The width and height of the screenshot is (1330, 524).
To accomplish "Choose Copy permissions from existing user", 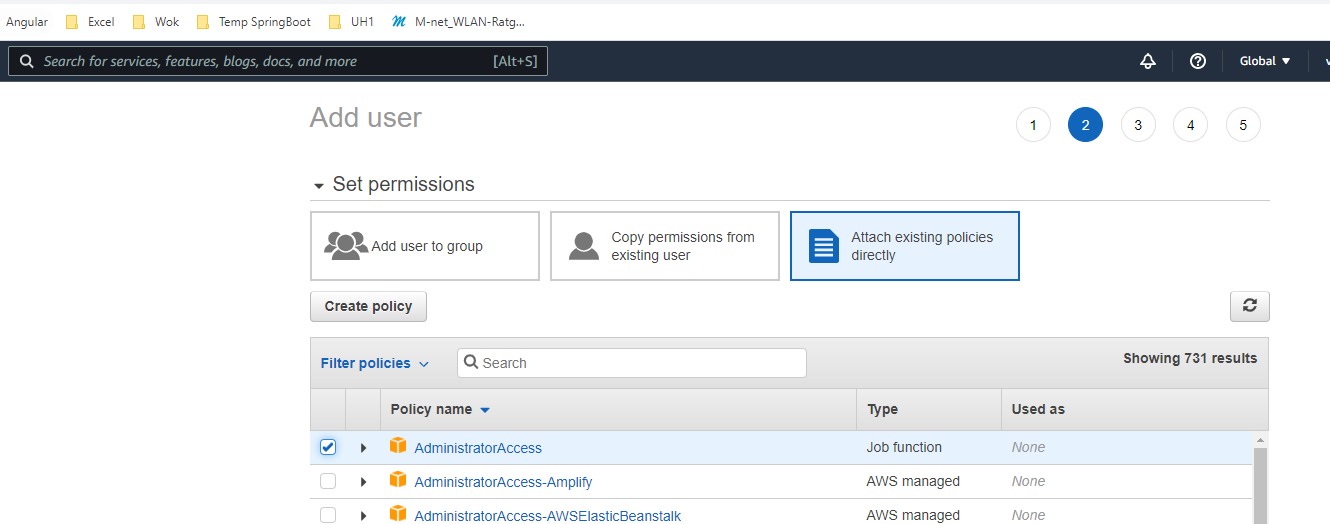I will tap(665, 246).
